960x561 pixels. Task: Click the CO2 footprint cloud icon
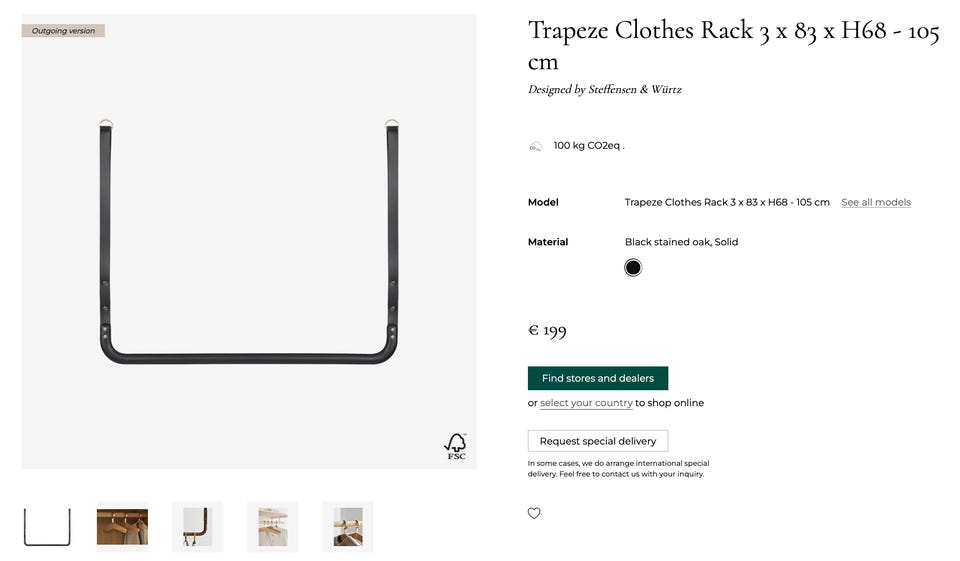point(535,147)
